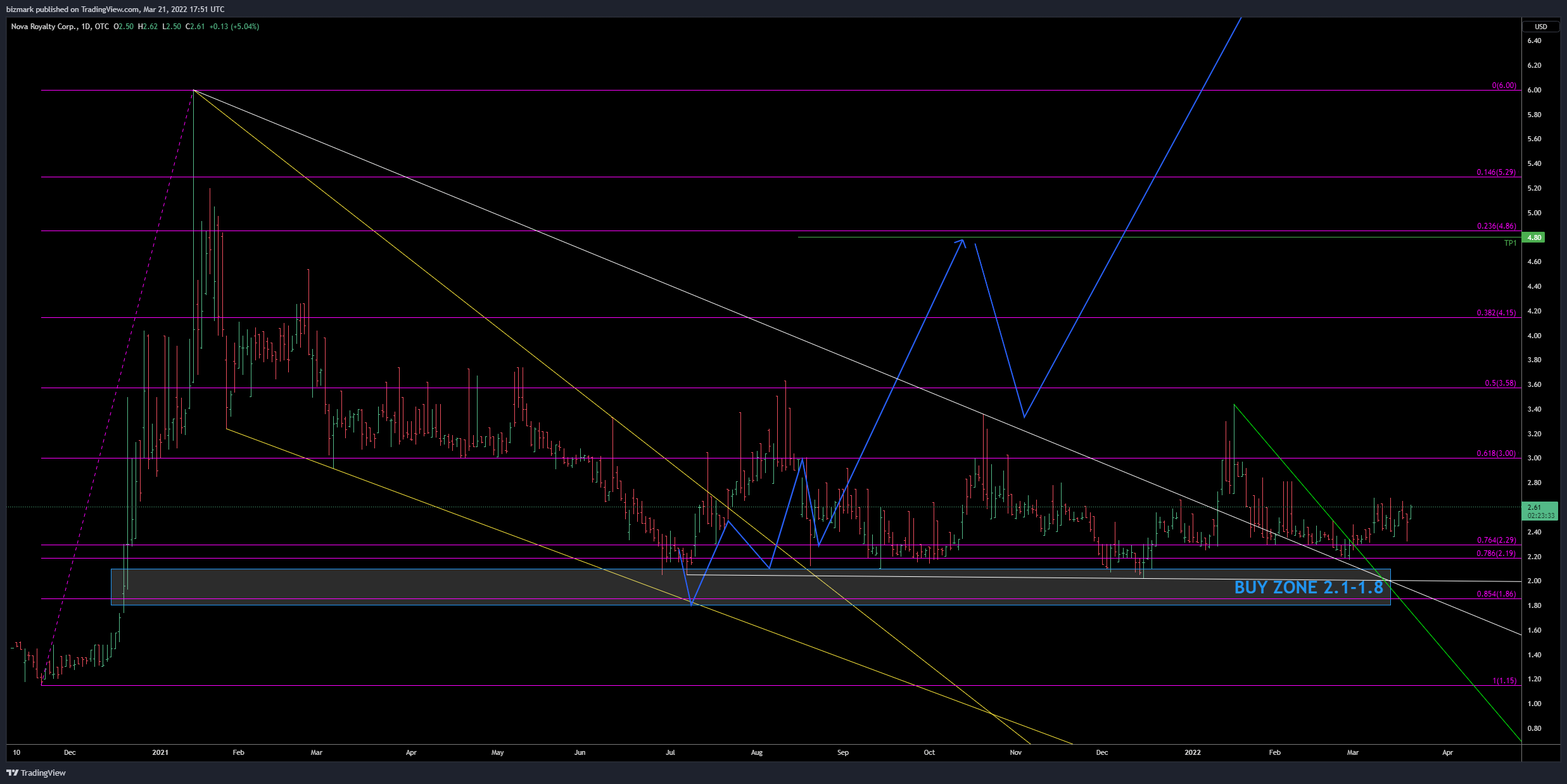Click the 2022 year label on time axis

click(x=1193, y=752)
